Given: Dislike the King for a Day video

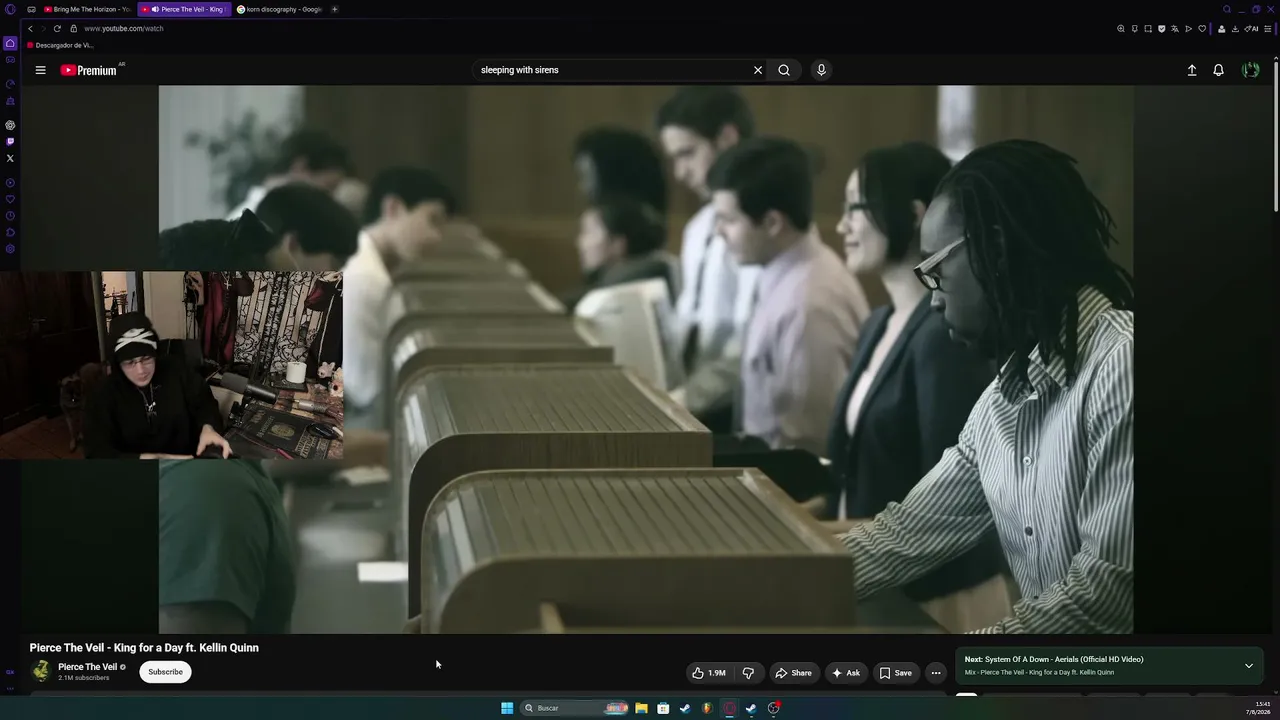Looking at the screenshot, I should pyautogui.click(x=748, y=673).
